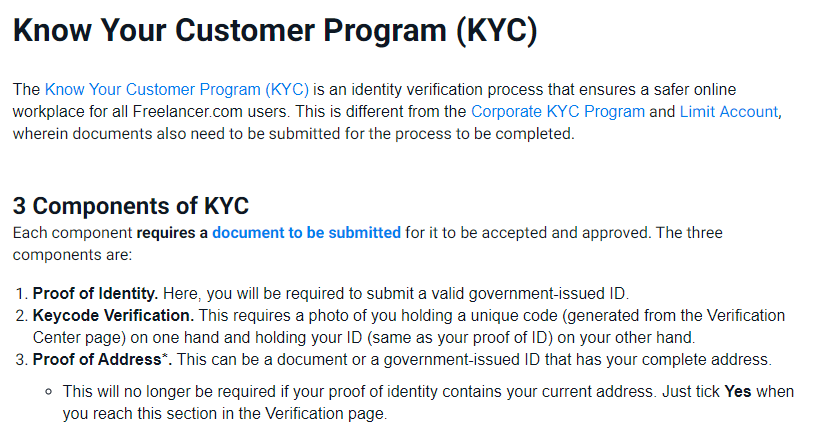827x436 pixels.
Task: Select the bold 'Keycode Verification.' label
Action: click(x=113, y=316)
